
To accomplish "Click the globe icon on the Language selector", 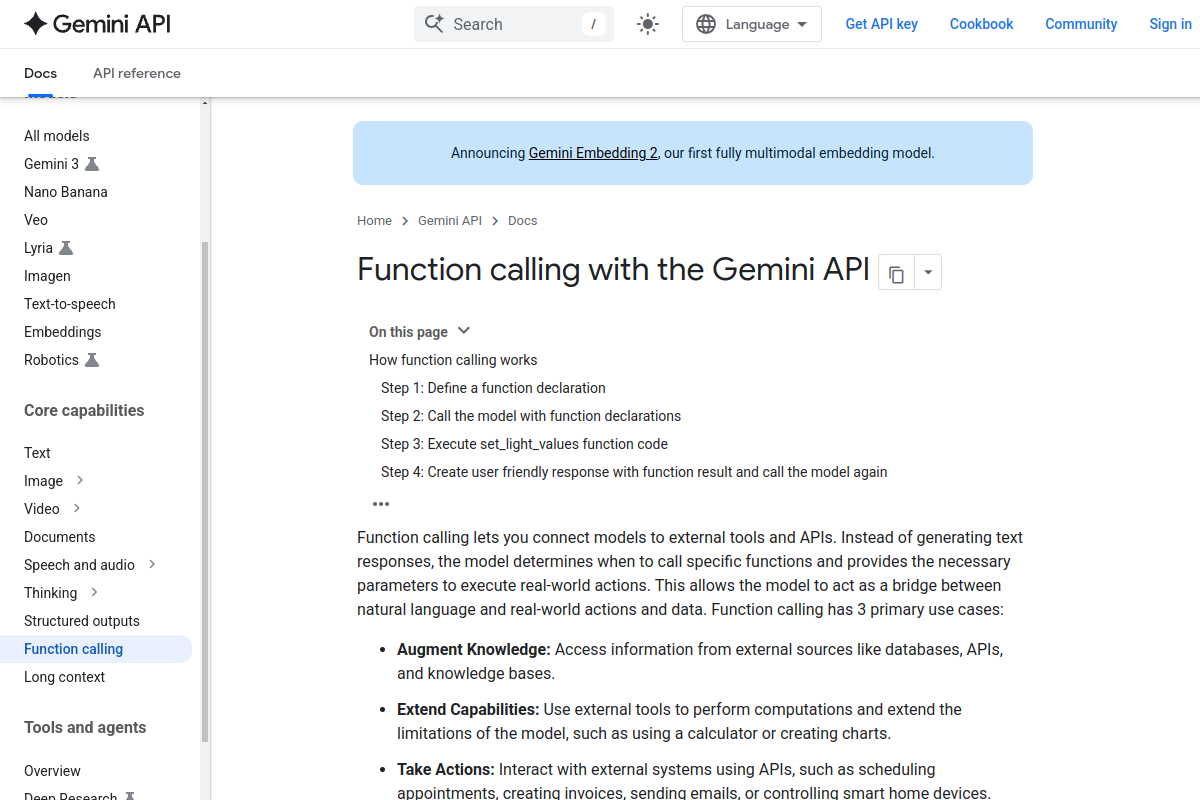I will coord(706,23).
